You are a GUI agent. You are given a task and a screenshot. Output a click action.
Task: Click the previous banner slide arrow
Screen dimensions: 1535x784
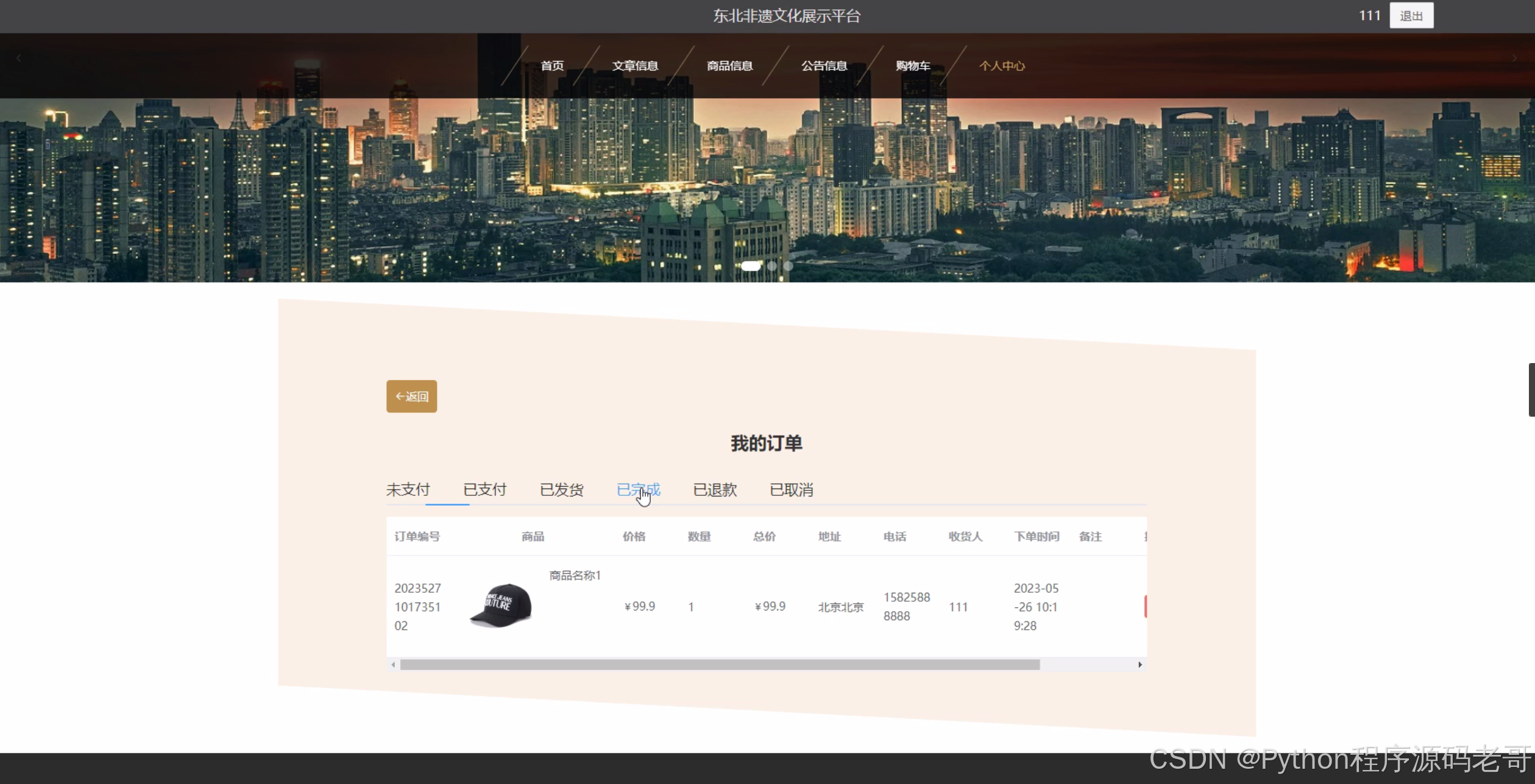(19, 58)
